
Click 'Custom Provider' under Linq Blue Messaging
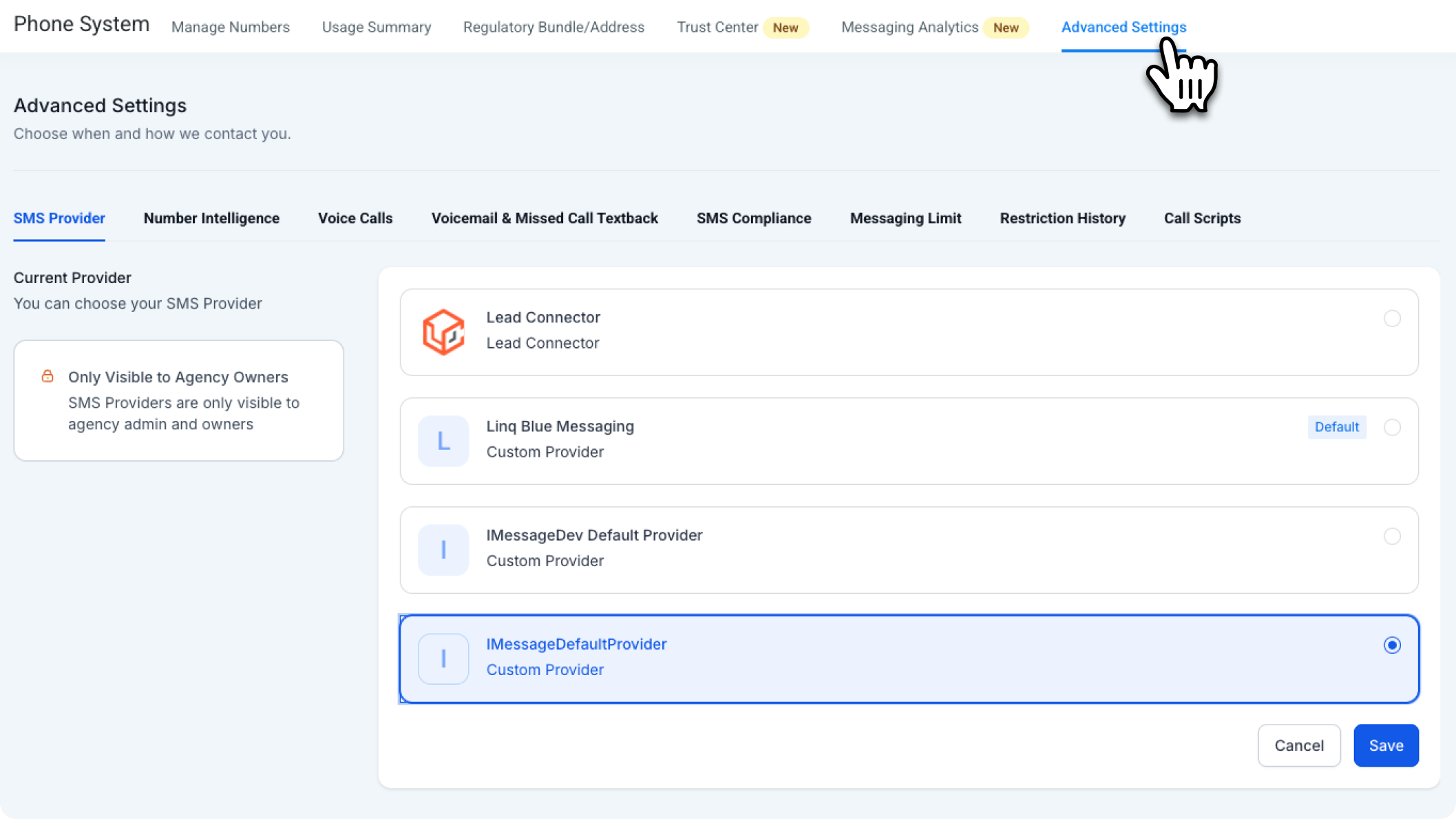[x=545, y=452]
